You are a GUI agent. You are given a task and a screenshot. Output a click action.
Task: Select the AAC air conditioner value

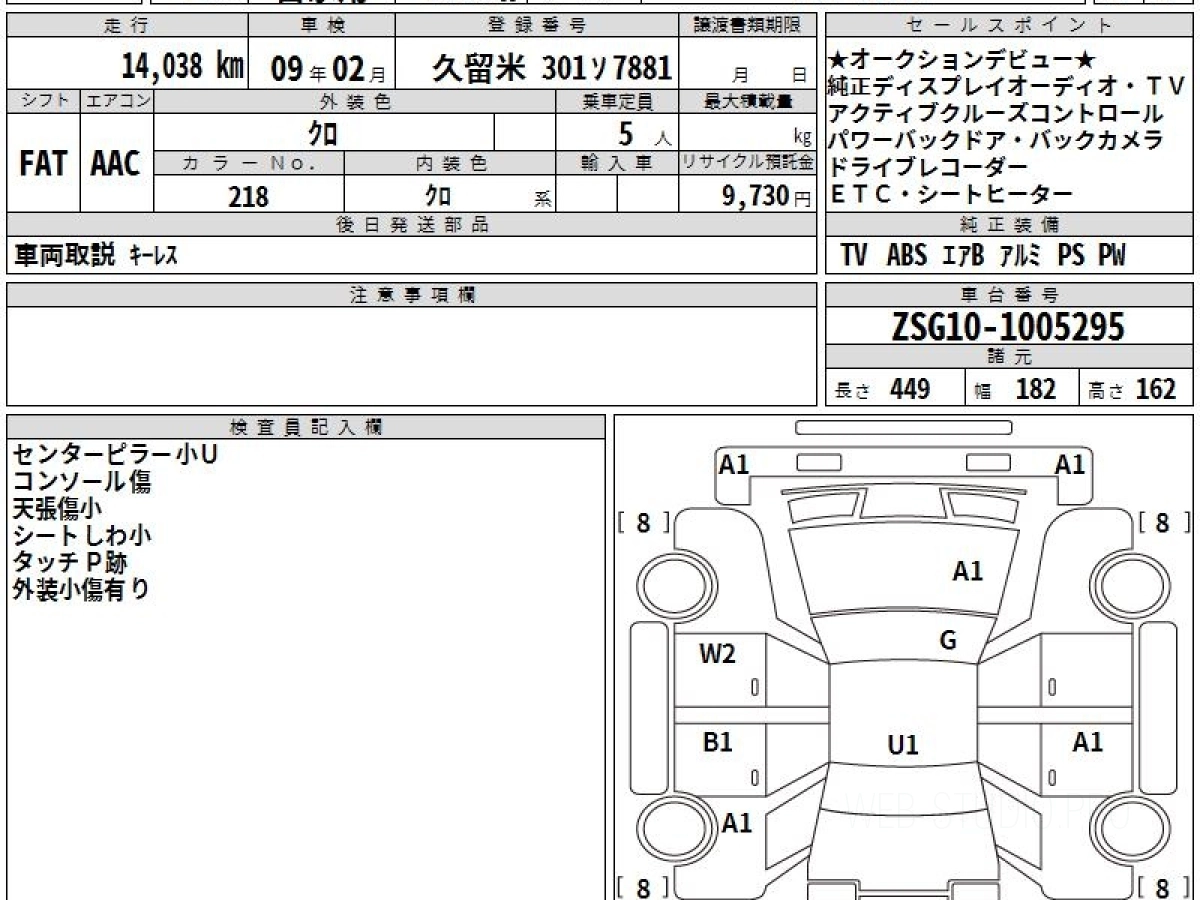(x=116, y=164)
